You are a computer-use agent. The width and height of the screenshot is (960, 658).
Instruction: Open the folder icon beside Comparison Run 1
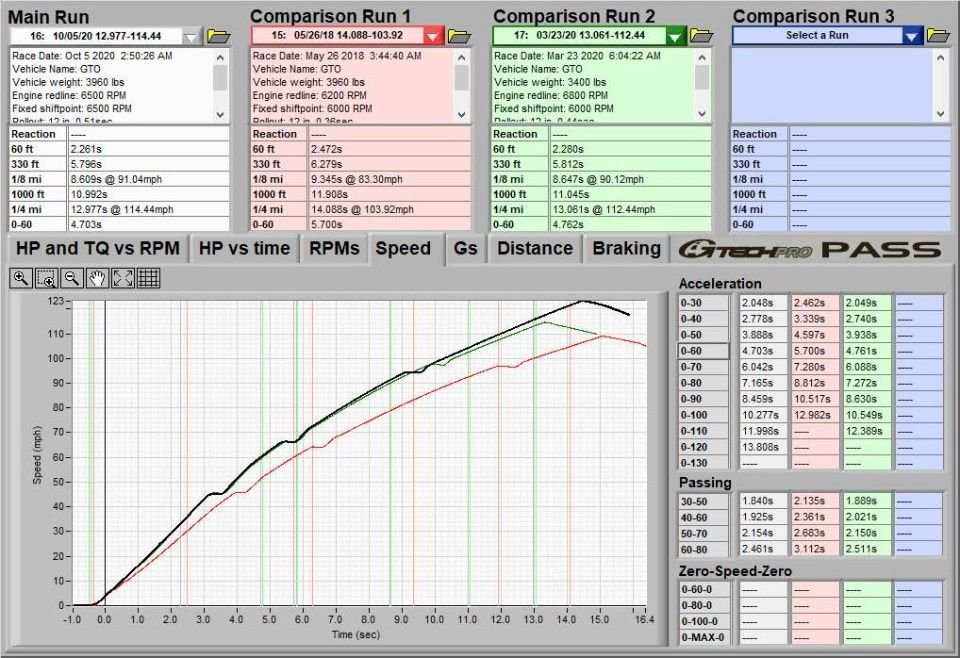[460, 36]
